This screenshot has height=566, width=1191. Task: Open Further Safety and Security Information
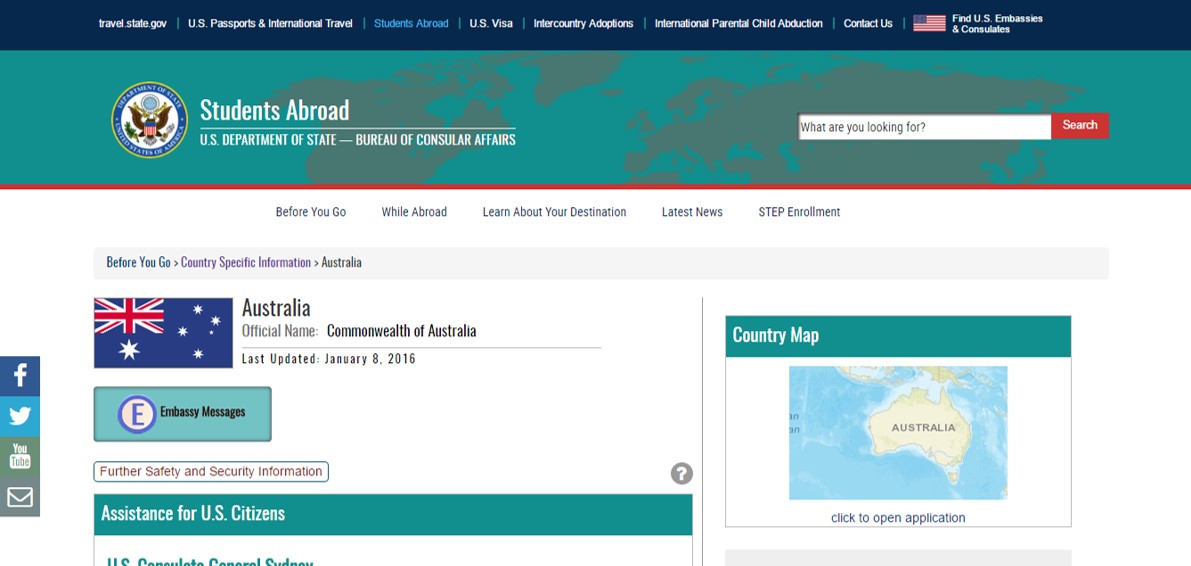pyautogui.click(x=211, y=472)
